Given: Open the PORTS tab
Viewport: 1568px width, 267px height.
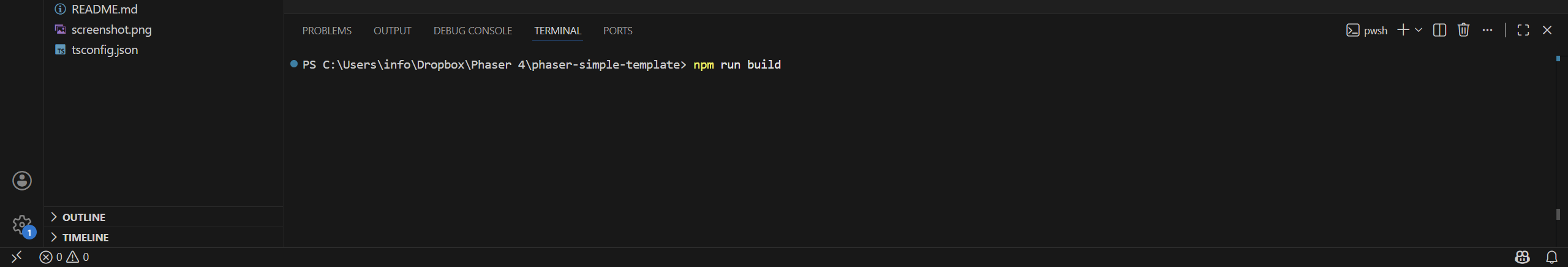Looking at the screenshot, I should click(x=617, y=31).
